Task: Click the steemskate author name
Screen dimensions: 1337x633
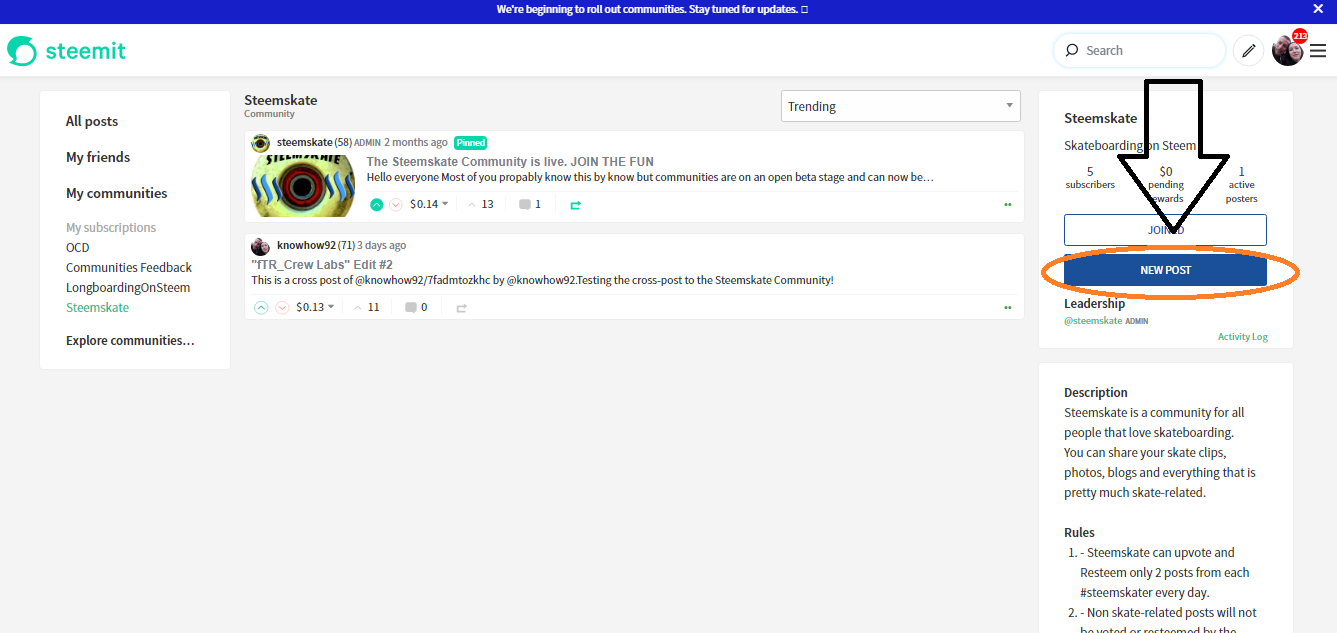Action: coord(304,143)
